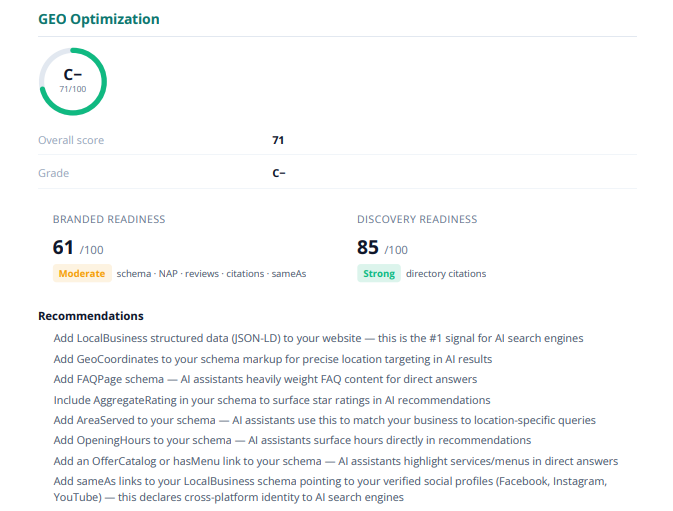The image size is (673, 511).
Task: Click the Add LocalBusiness structured data recommendation
Action: 318,339
